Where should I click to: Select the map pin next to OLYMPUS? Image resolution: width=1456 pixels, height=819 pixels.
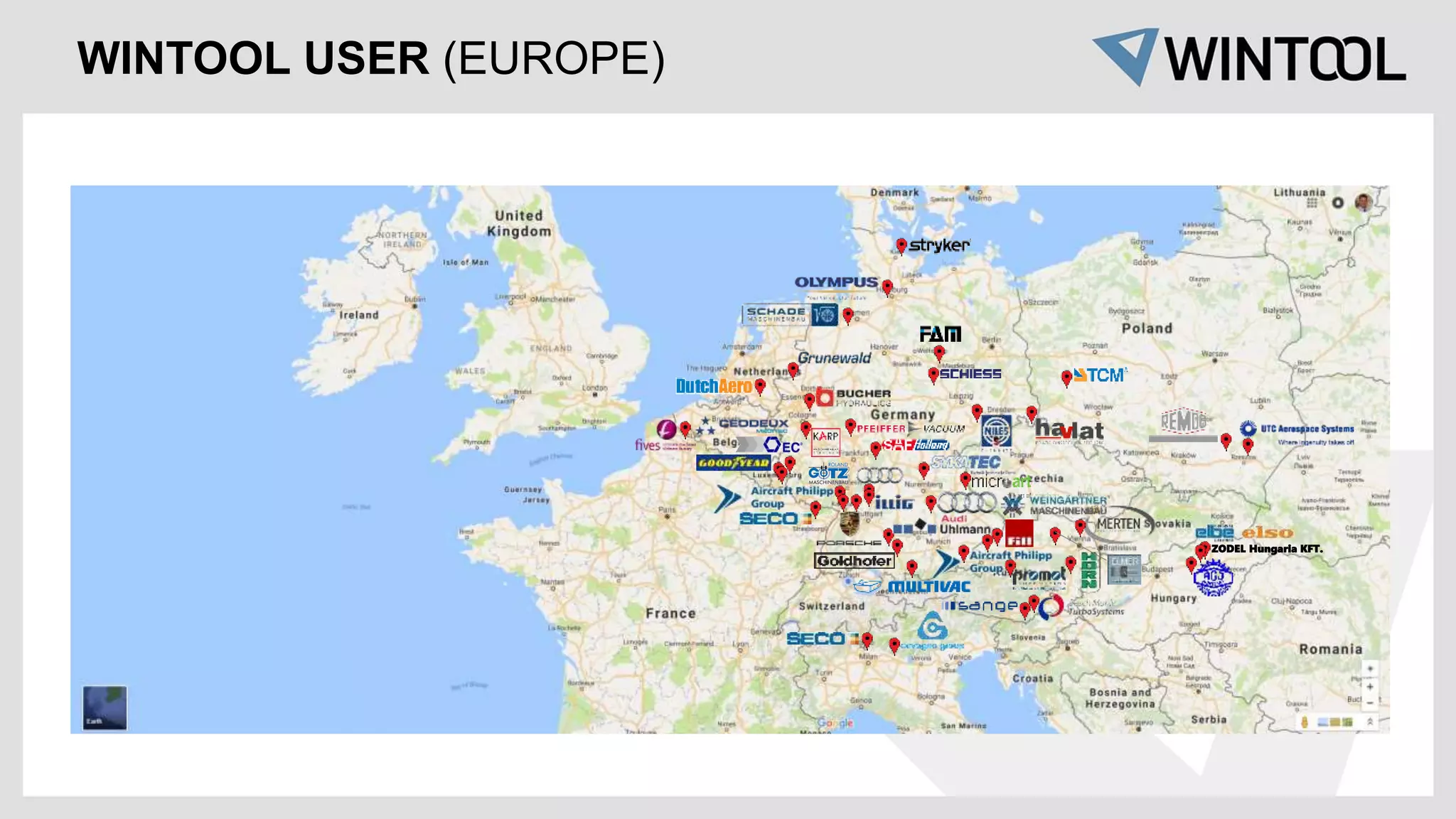pyautogui.click(x=887, y=287)
